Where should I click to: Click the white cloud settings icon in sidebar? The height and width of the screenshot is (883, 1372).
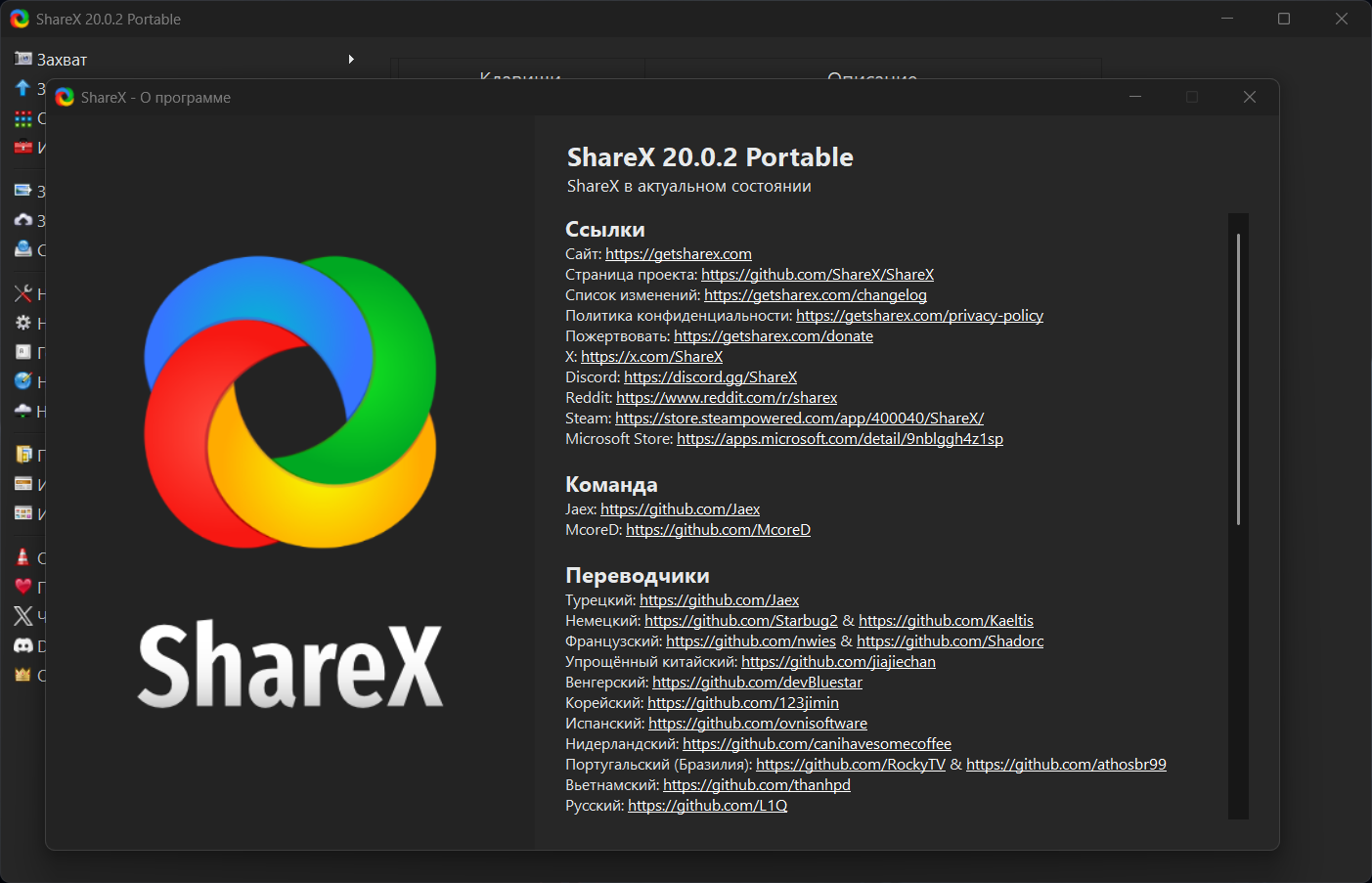[x=23, y=411]
